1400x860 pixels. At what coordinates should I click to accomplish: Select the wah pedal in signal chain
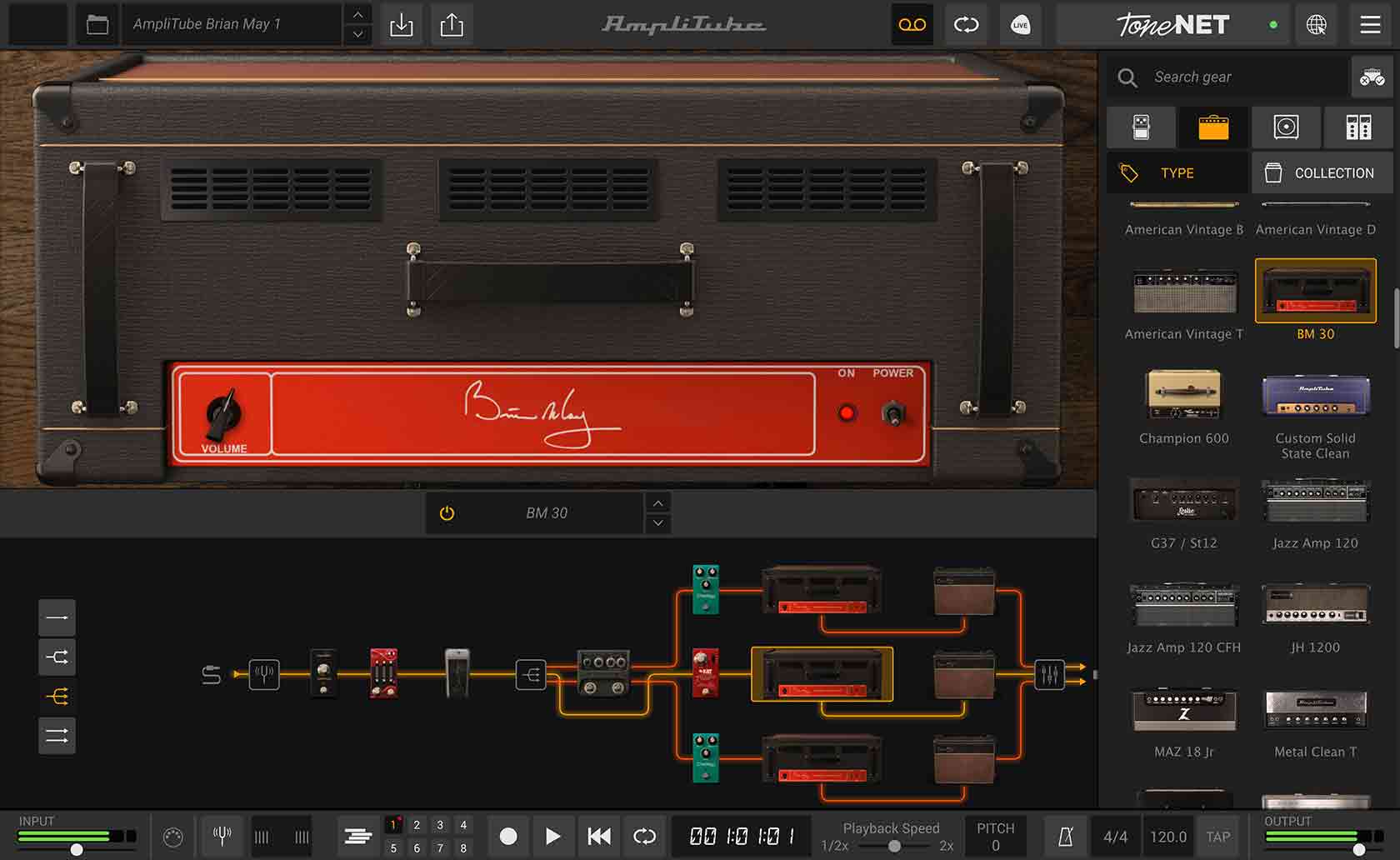point(457,672)
